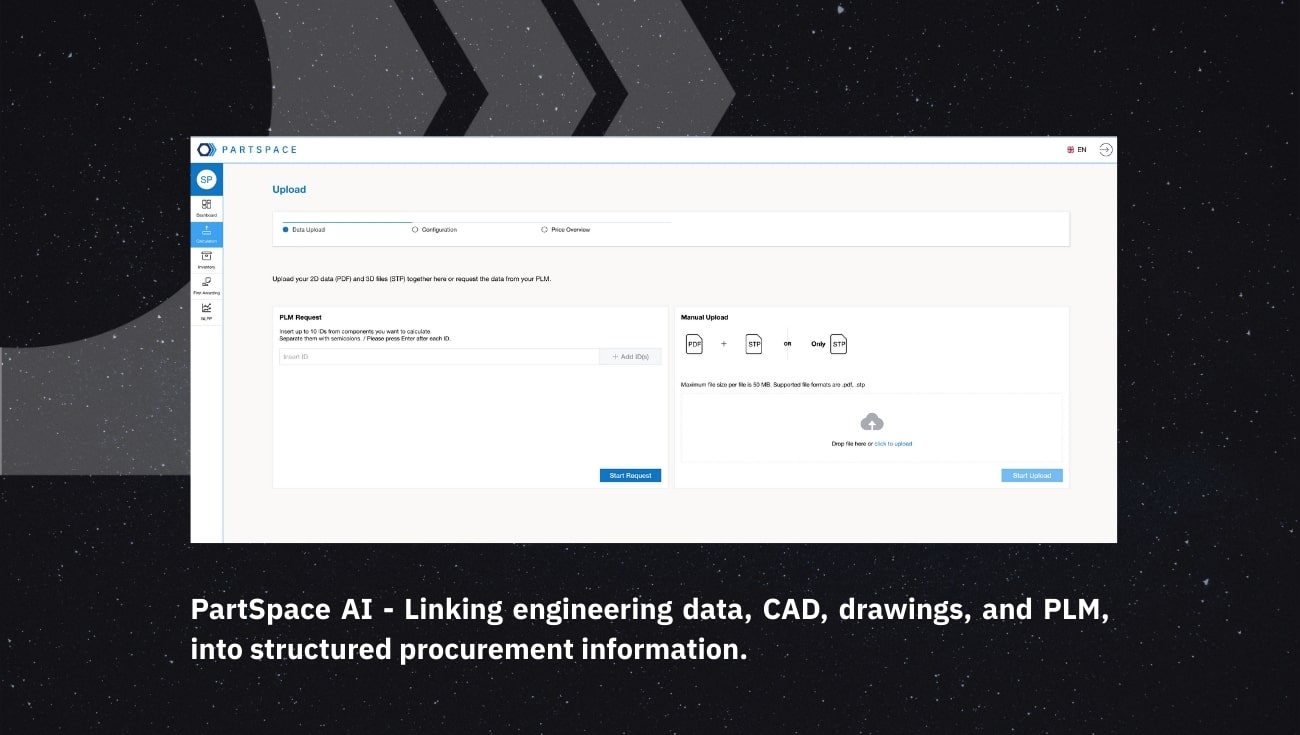Open Inventory from the sidebar
This screenshot has width=1300, height=735.
click(206, 260)
